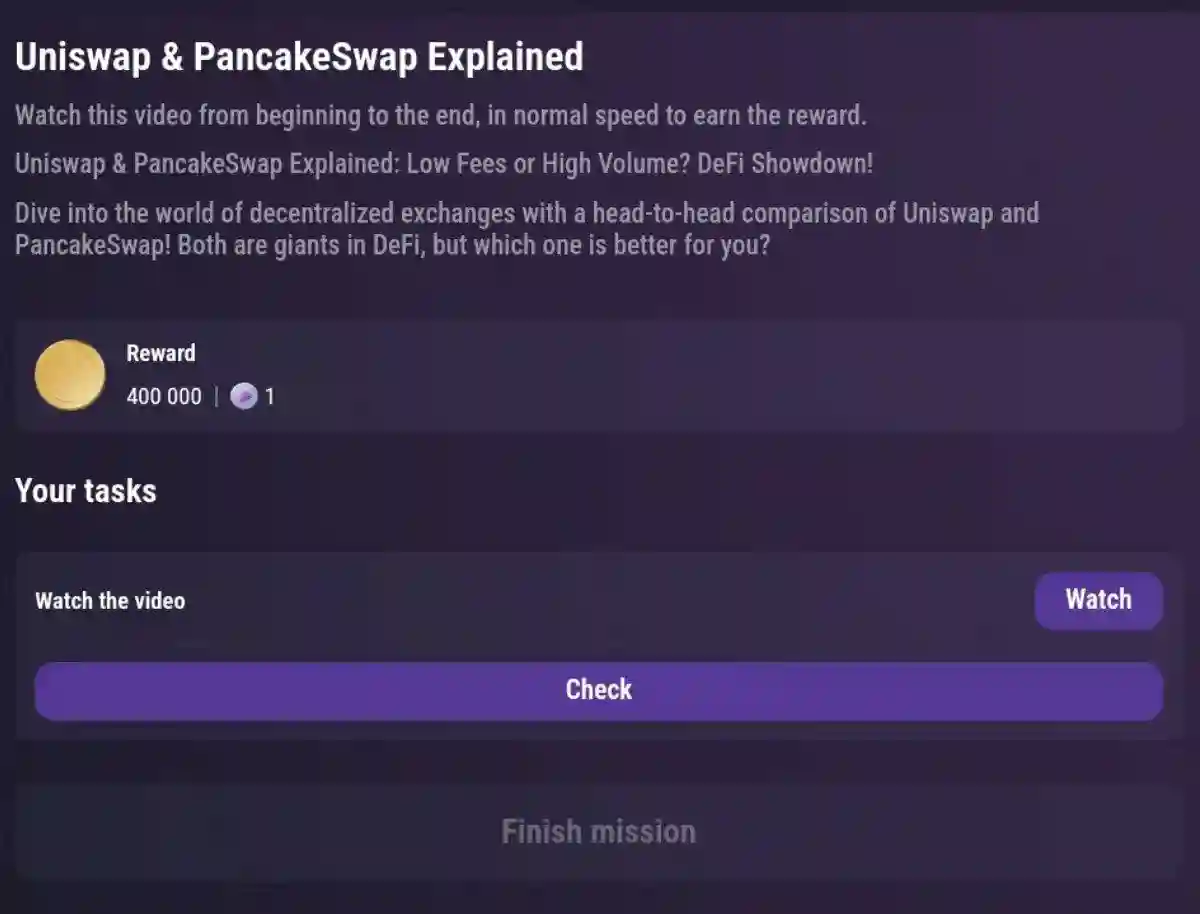The image size is (1200, 914).
Task: Click the Your tasks section heading
Action: (85, 491)
